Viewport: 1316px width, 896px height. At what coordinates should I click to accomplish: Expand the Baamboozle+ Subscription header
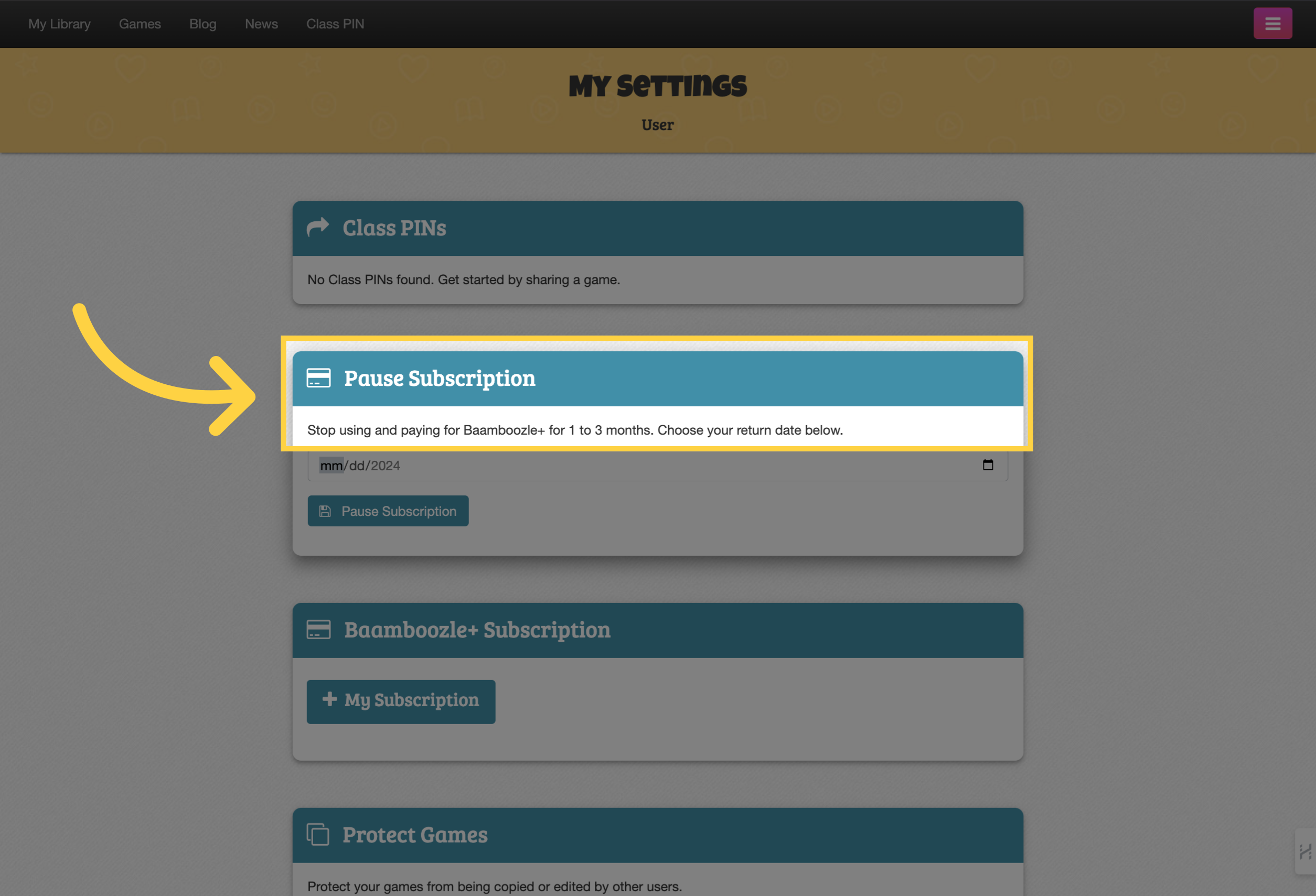658,630
